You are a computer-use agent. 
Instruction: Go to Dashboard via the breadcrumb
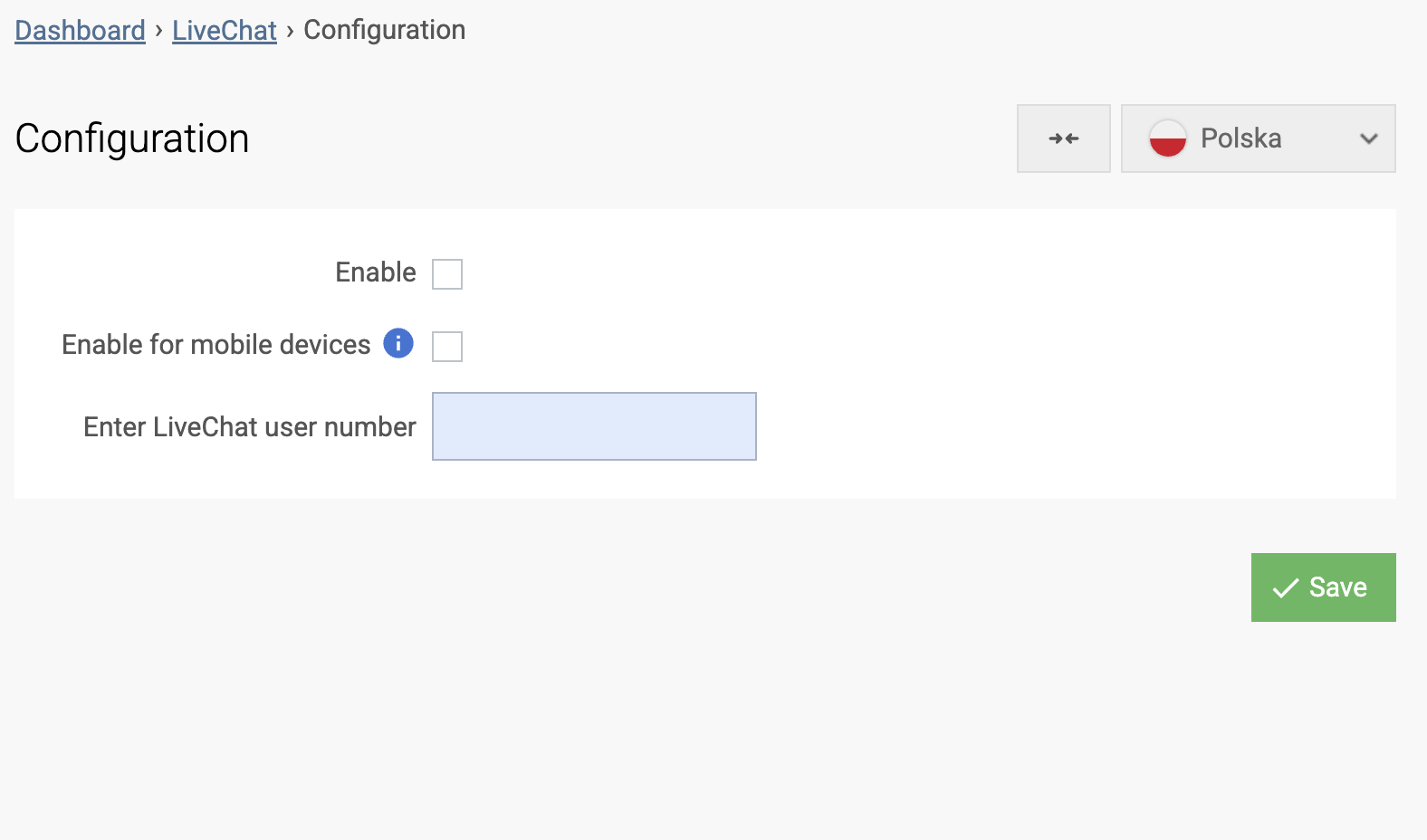(80, 30)
